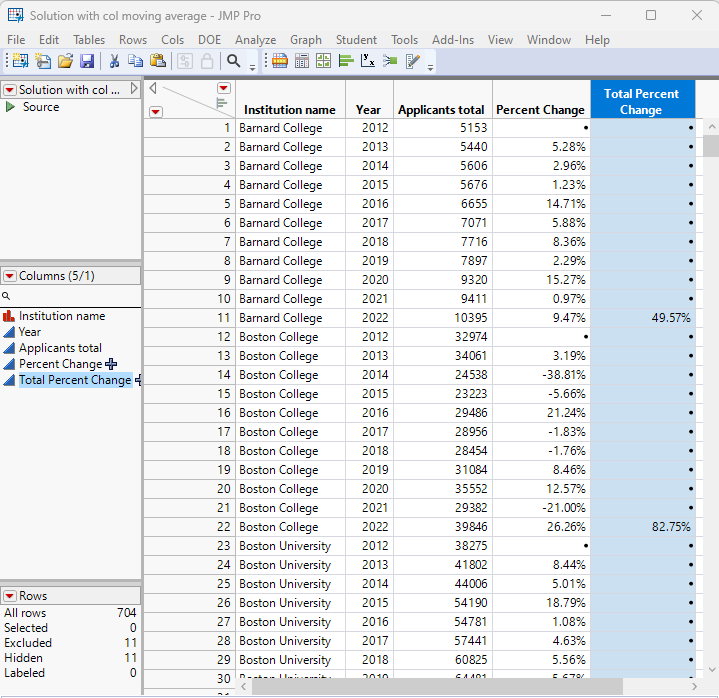Click the Hidden rows label
This screenshot has height=698, width=719.
tap(23, 658)
